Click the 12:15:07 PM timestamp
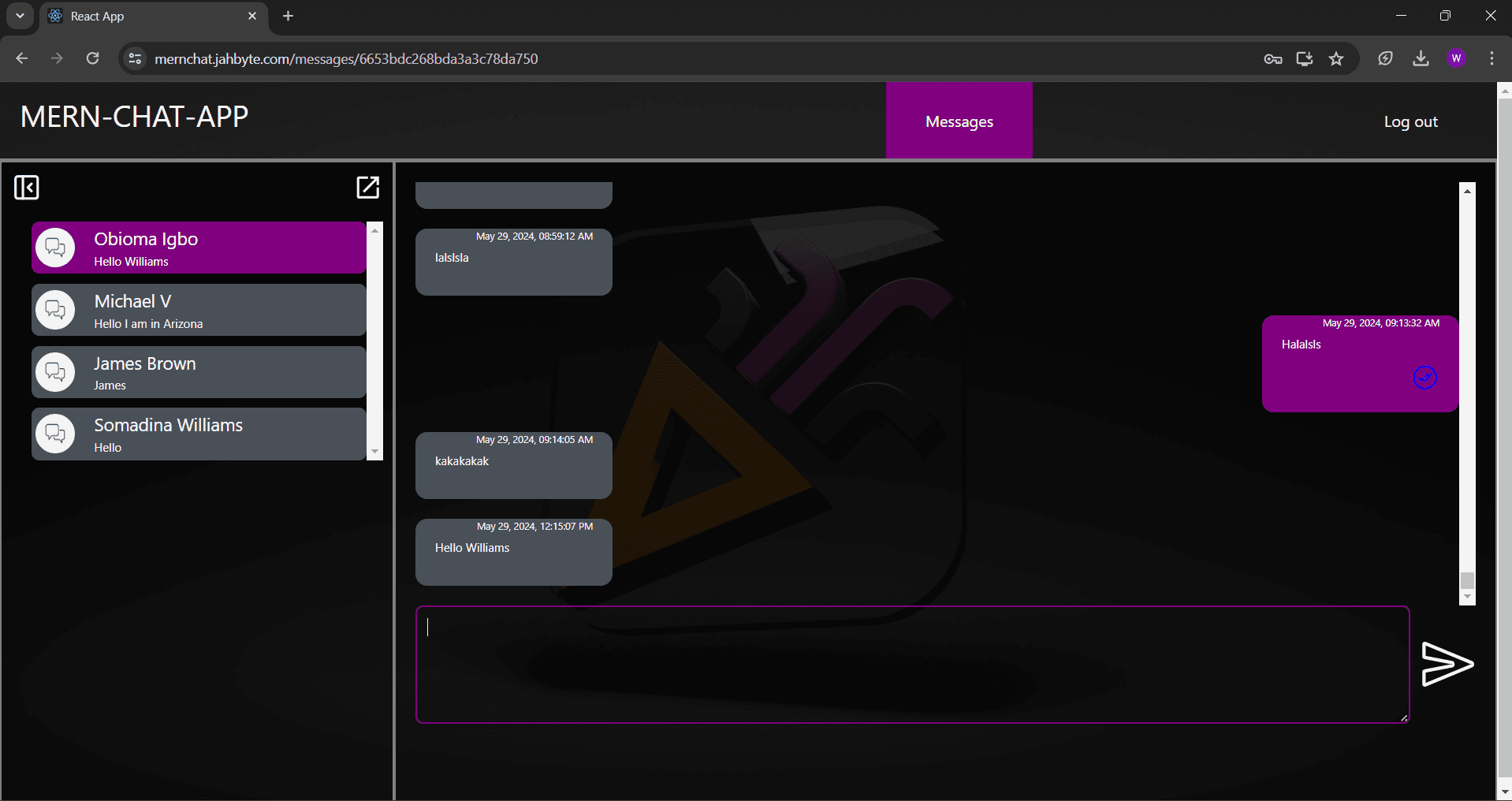Screen dimensions: 1512x801 click(x=534, y=527)
